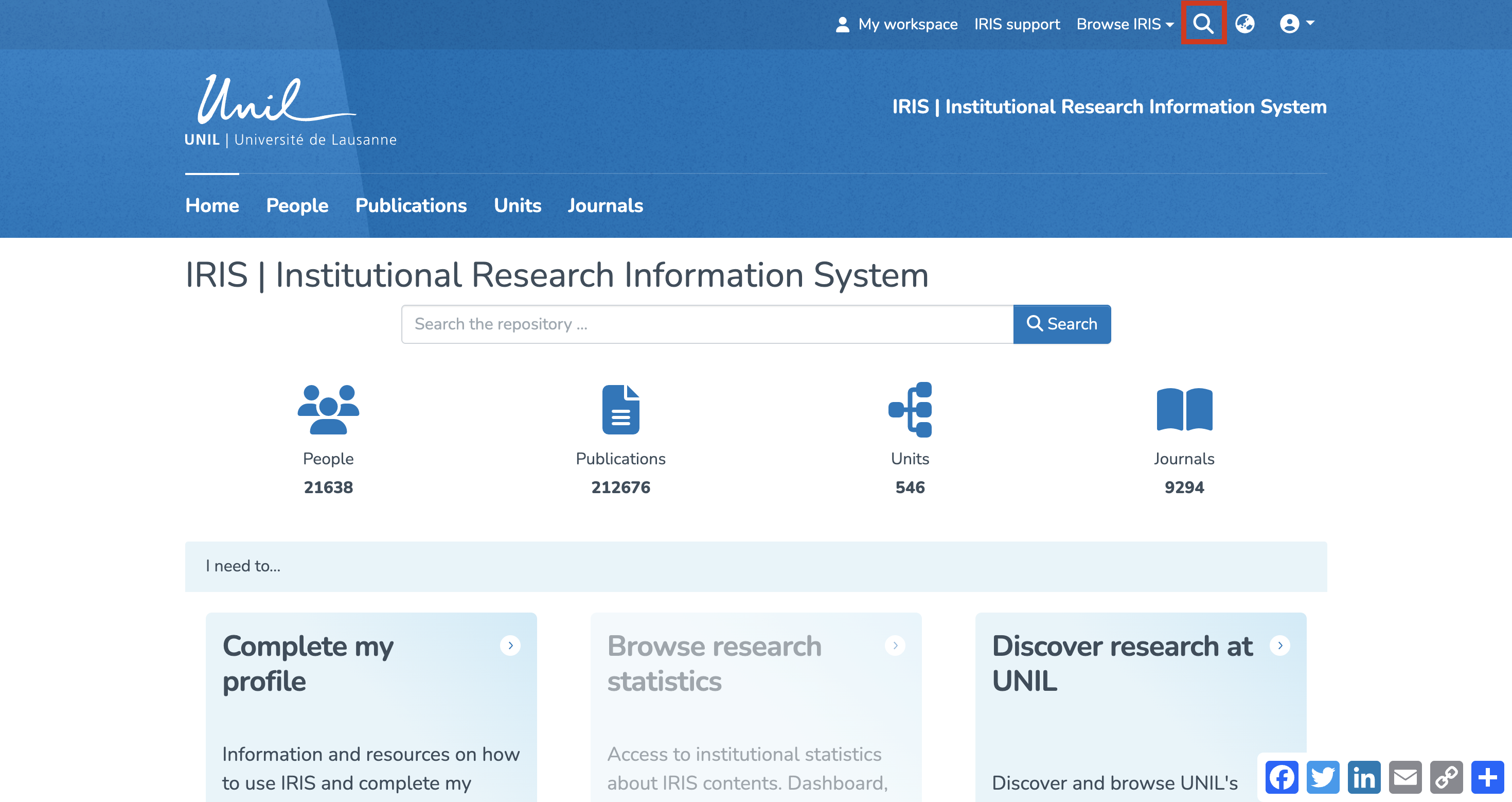Click the Search the repository field
1512x802 pixels.
point(707,324)
